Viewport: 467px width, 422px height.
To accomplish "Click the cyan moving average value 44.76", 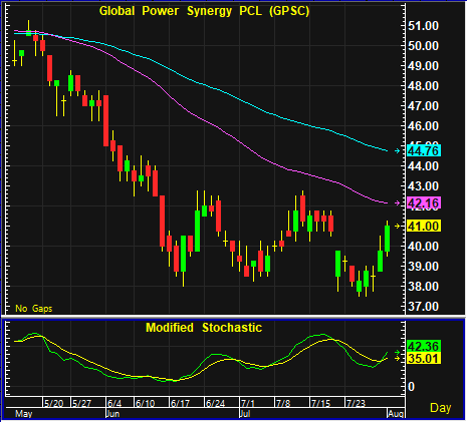I will coord(424,151).
